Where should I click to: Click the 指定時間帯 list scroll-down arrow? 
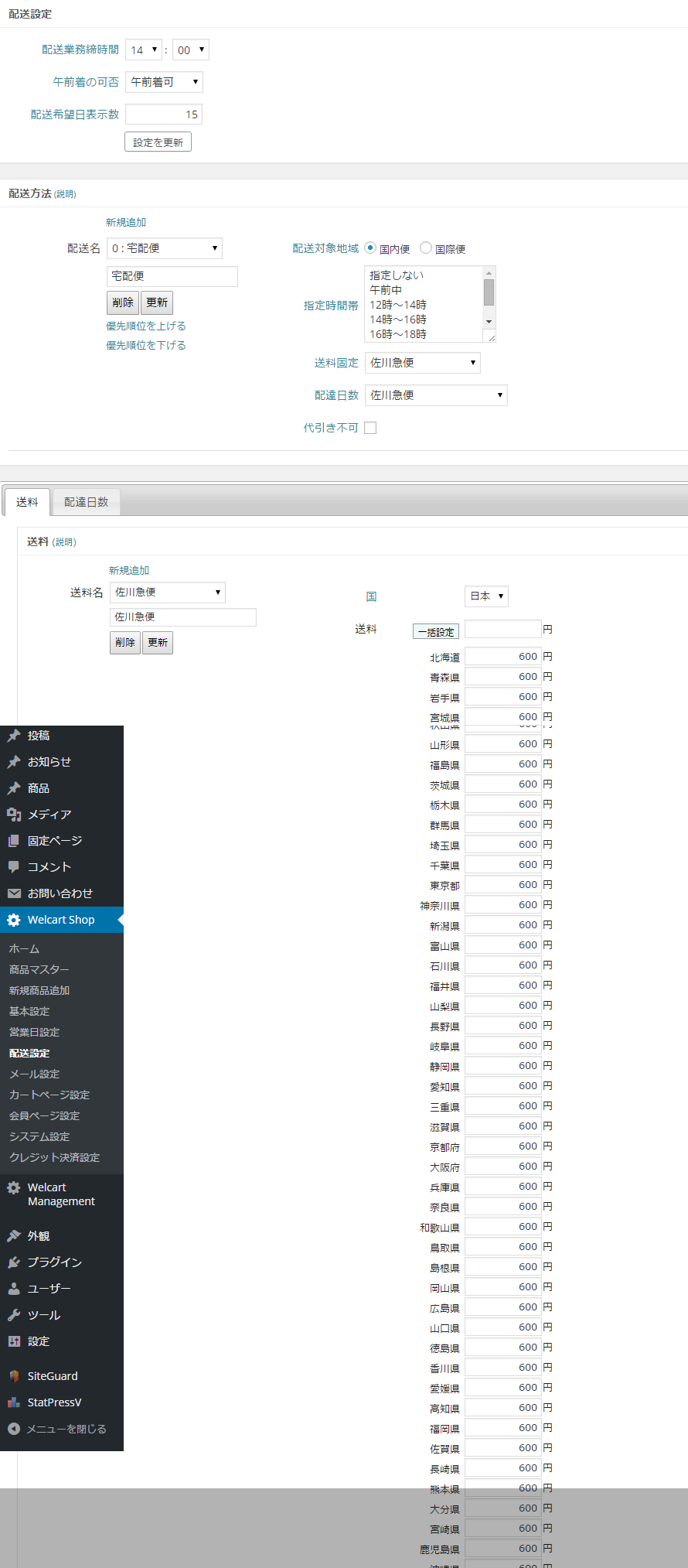click(489, 321)
